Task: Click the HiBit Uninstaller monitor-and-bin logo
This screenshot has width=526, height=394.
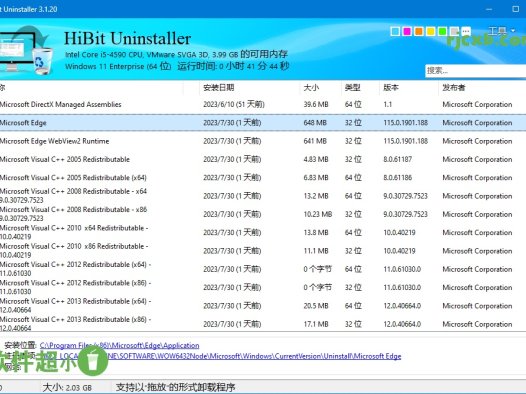Action: [26, 50]
